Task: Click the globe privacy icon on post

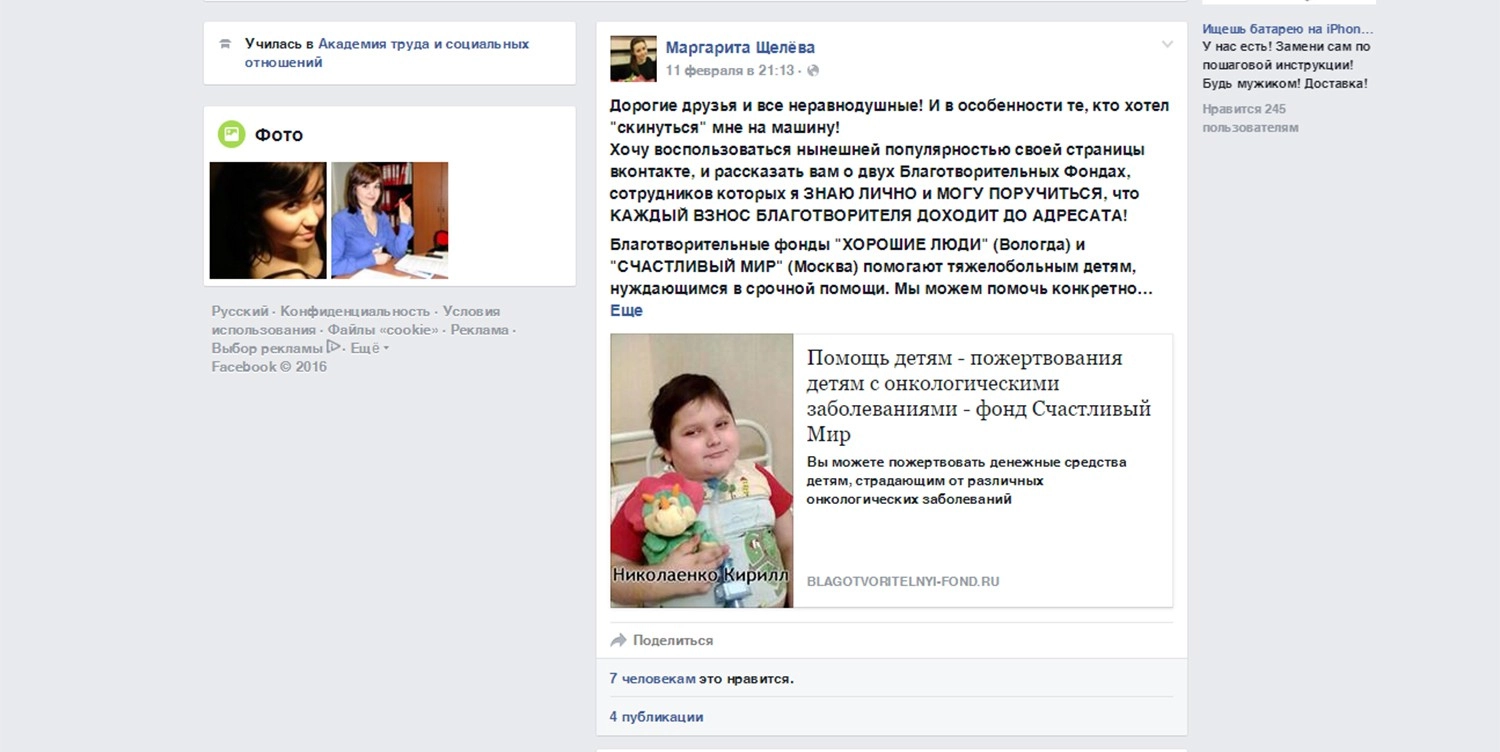Action: (x=813, y=71)
